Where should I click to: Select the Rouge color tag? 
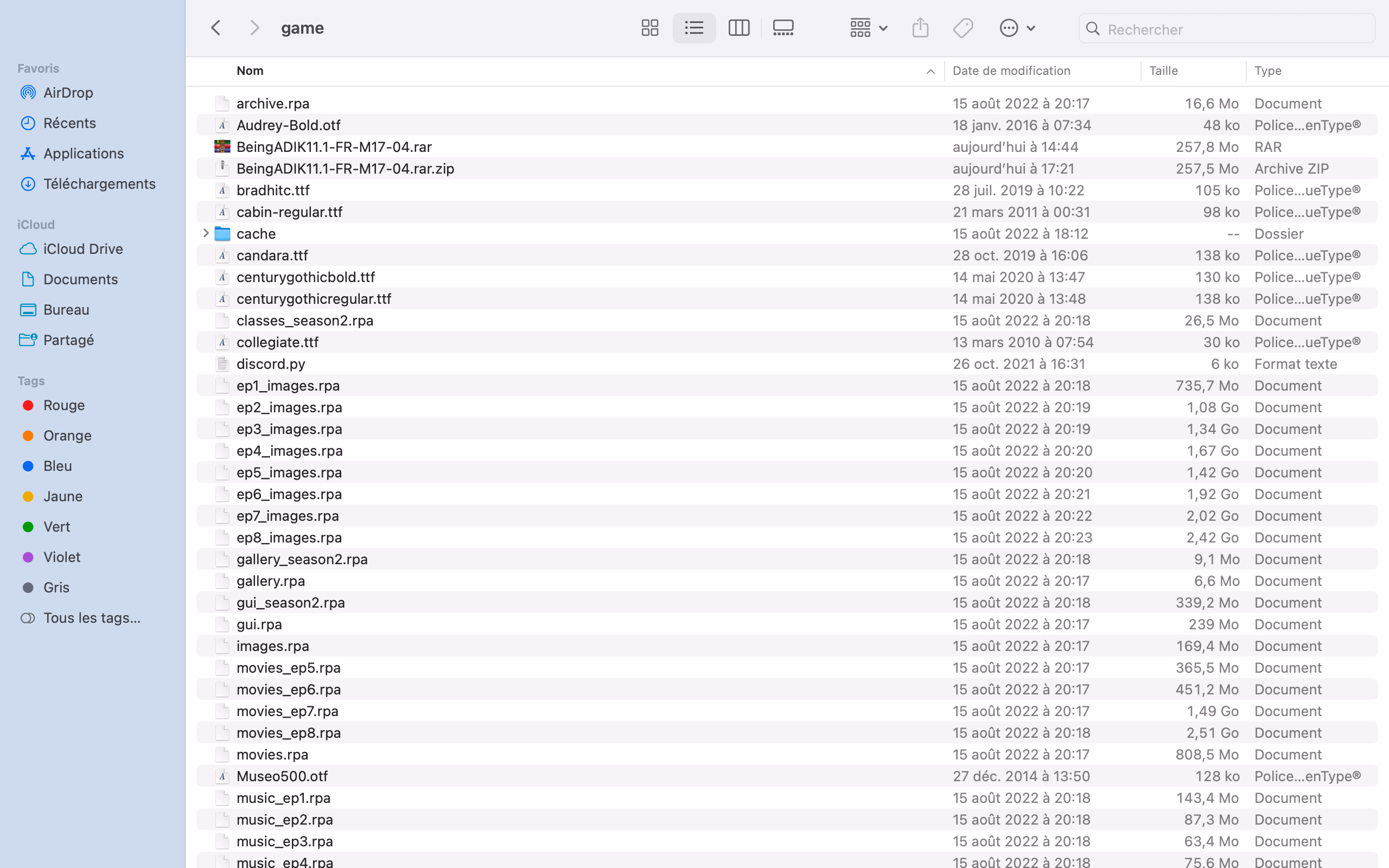pyautogui.click(x=63, y=405)
